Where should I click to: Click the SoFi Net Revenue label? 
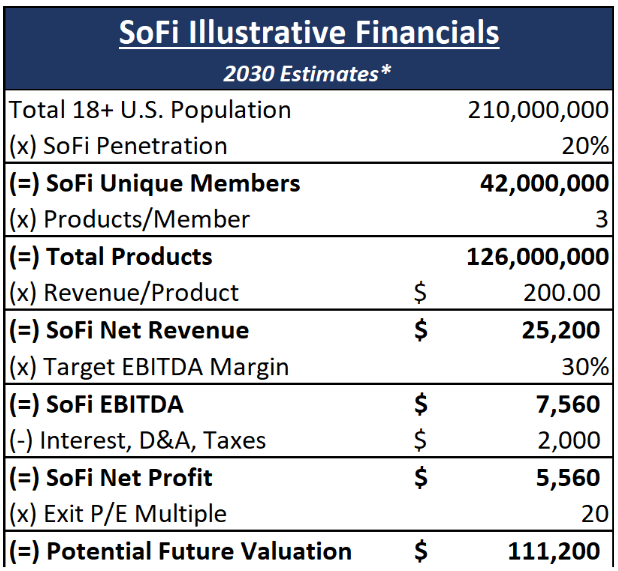(129, 329)
